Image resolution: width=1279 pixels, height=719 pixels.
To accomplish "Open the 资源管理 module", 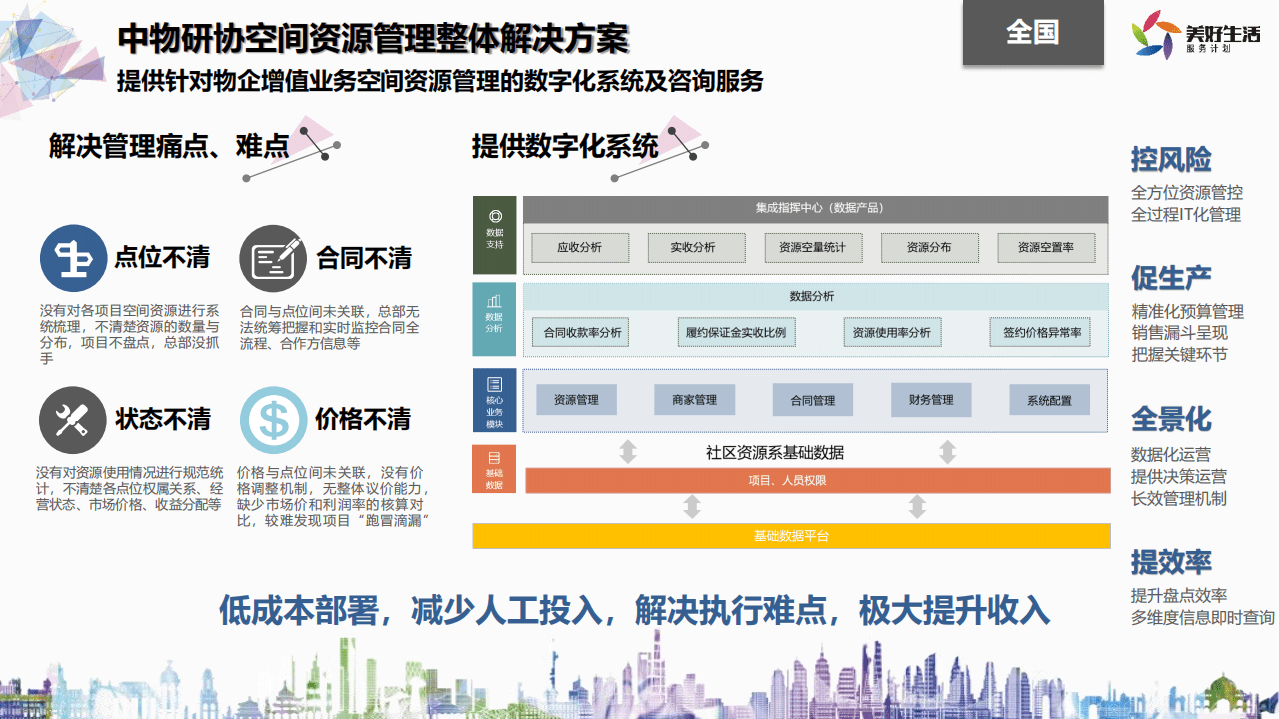I will tap(578, 399).
